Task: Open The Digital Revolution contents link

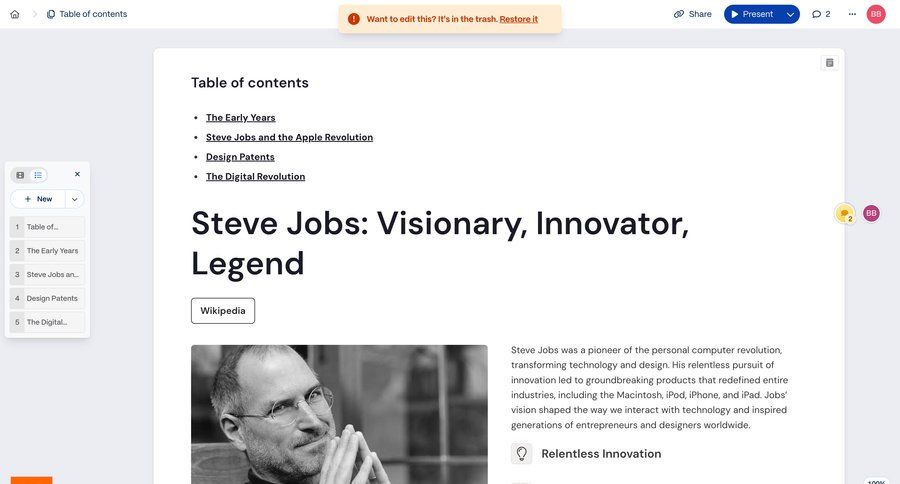Action: 255,177
